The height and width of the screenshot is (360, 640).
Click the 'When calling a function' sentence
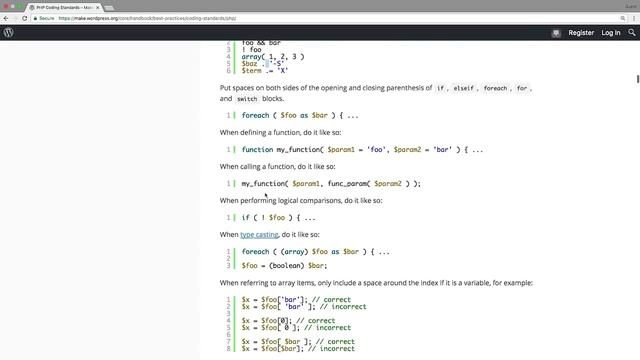click(278, 167)
